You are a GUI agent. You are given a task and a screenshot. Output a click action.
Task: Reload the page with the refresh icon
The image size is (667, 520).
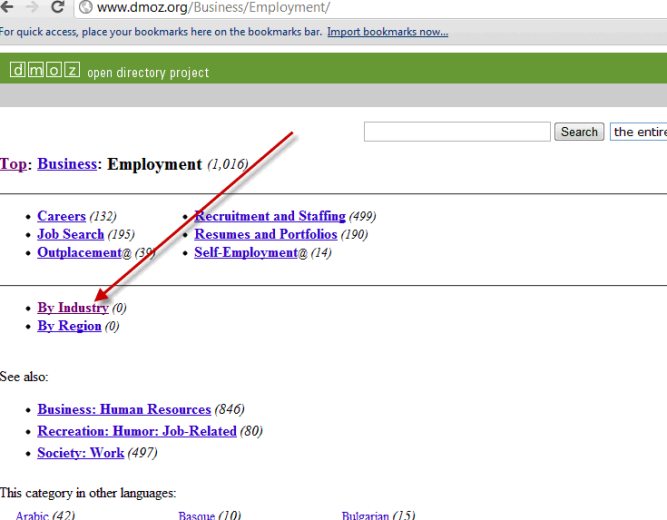[x=57, y=7]
